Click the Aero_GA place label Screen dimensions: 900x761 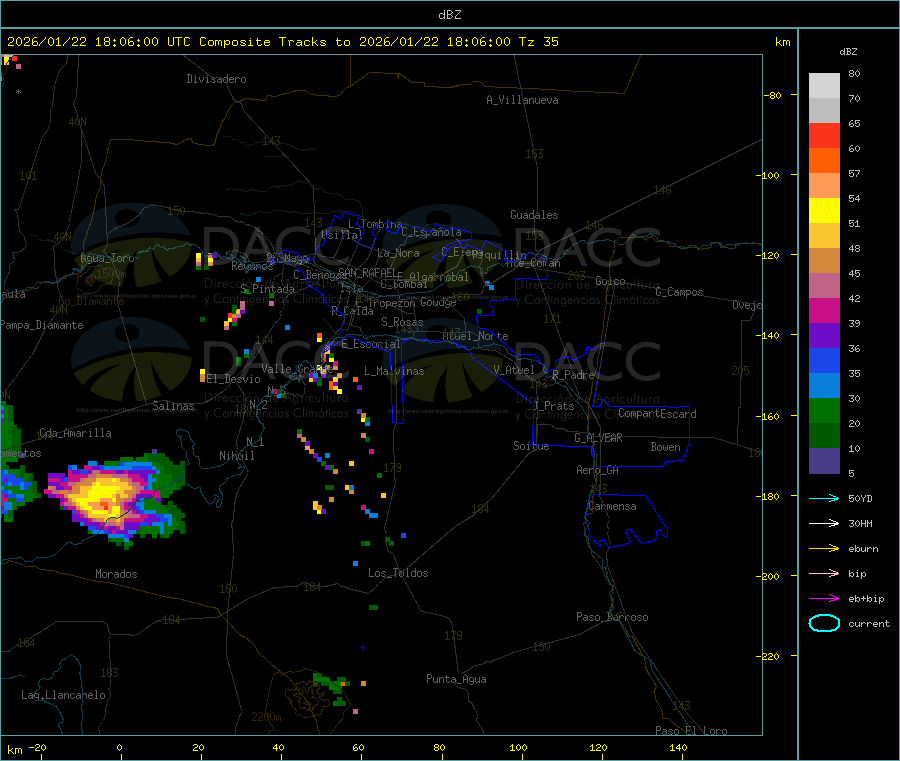[x=598, y=470]
